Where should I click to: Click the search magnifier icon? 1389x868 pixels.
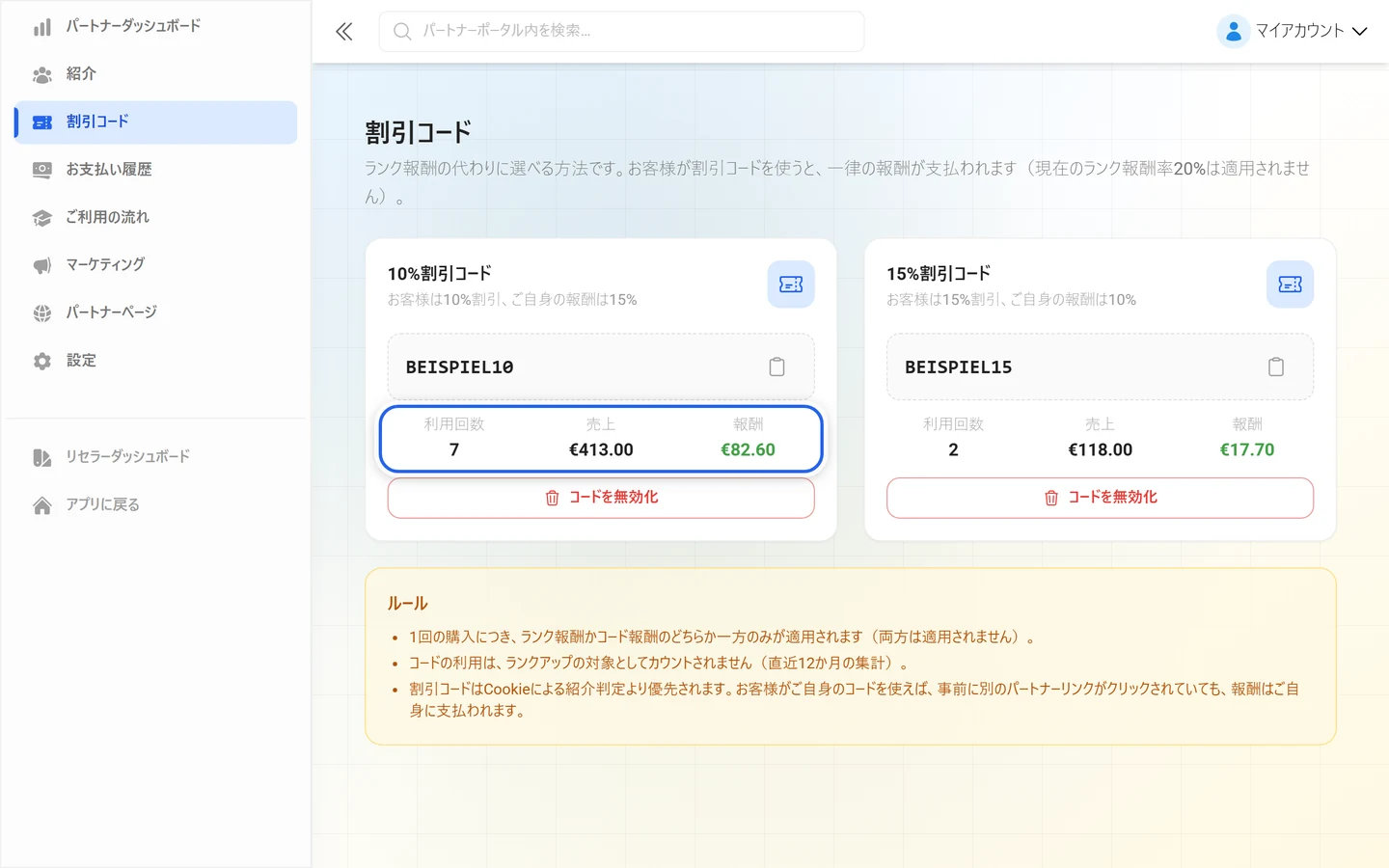point(402,32)
